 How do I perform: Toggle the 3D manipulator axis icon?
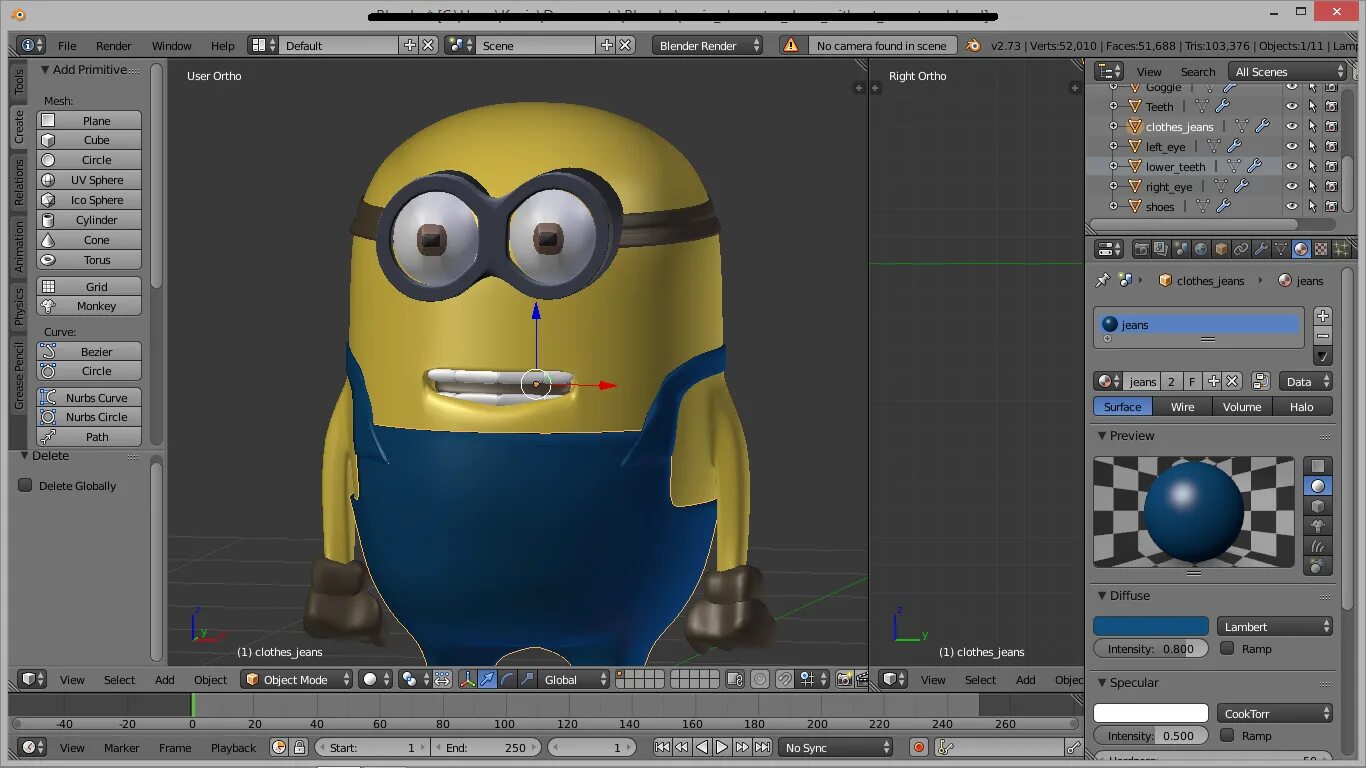pyautogui.click(x=467, y=680)
